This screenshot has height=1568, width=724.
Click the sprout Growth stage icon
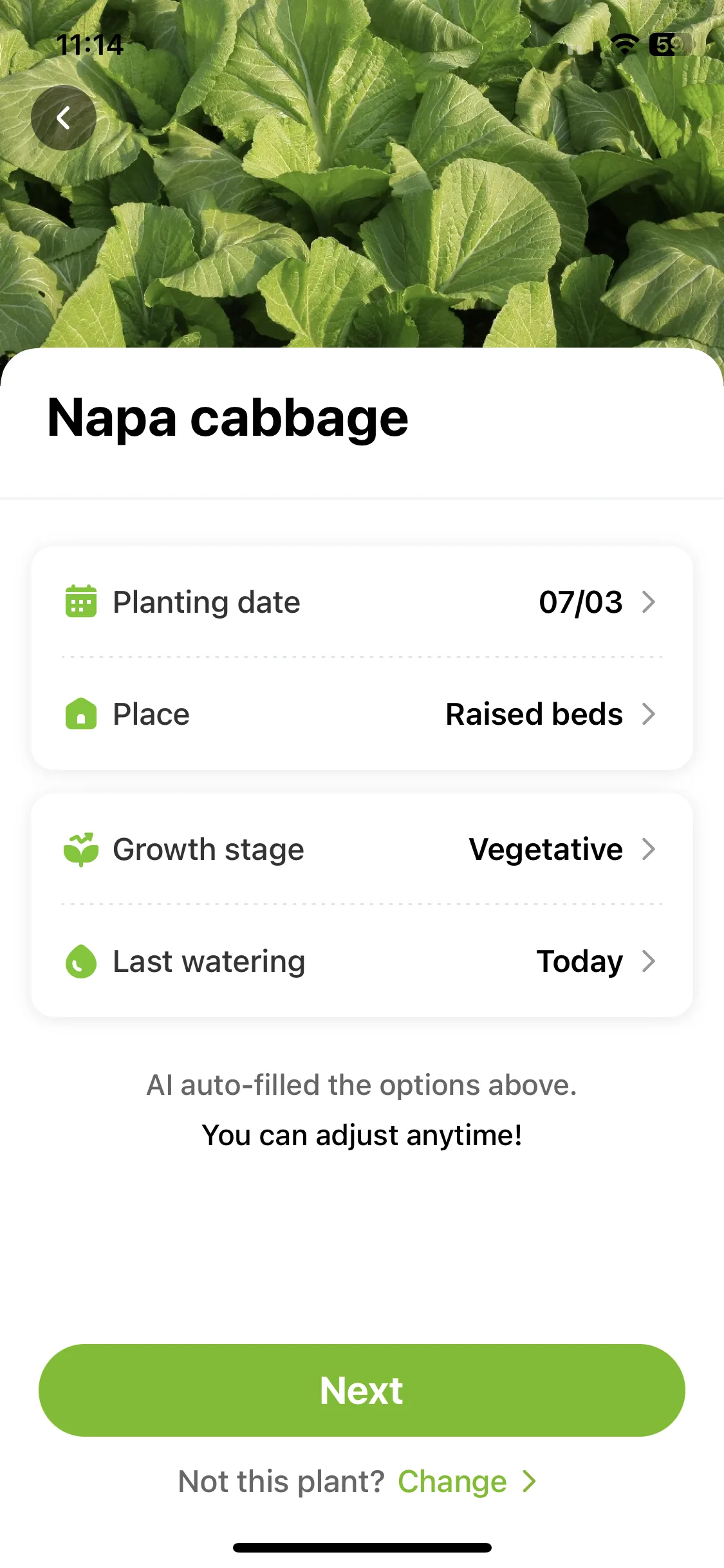pyautogui.click(x=81, y=849)
